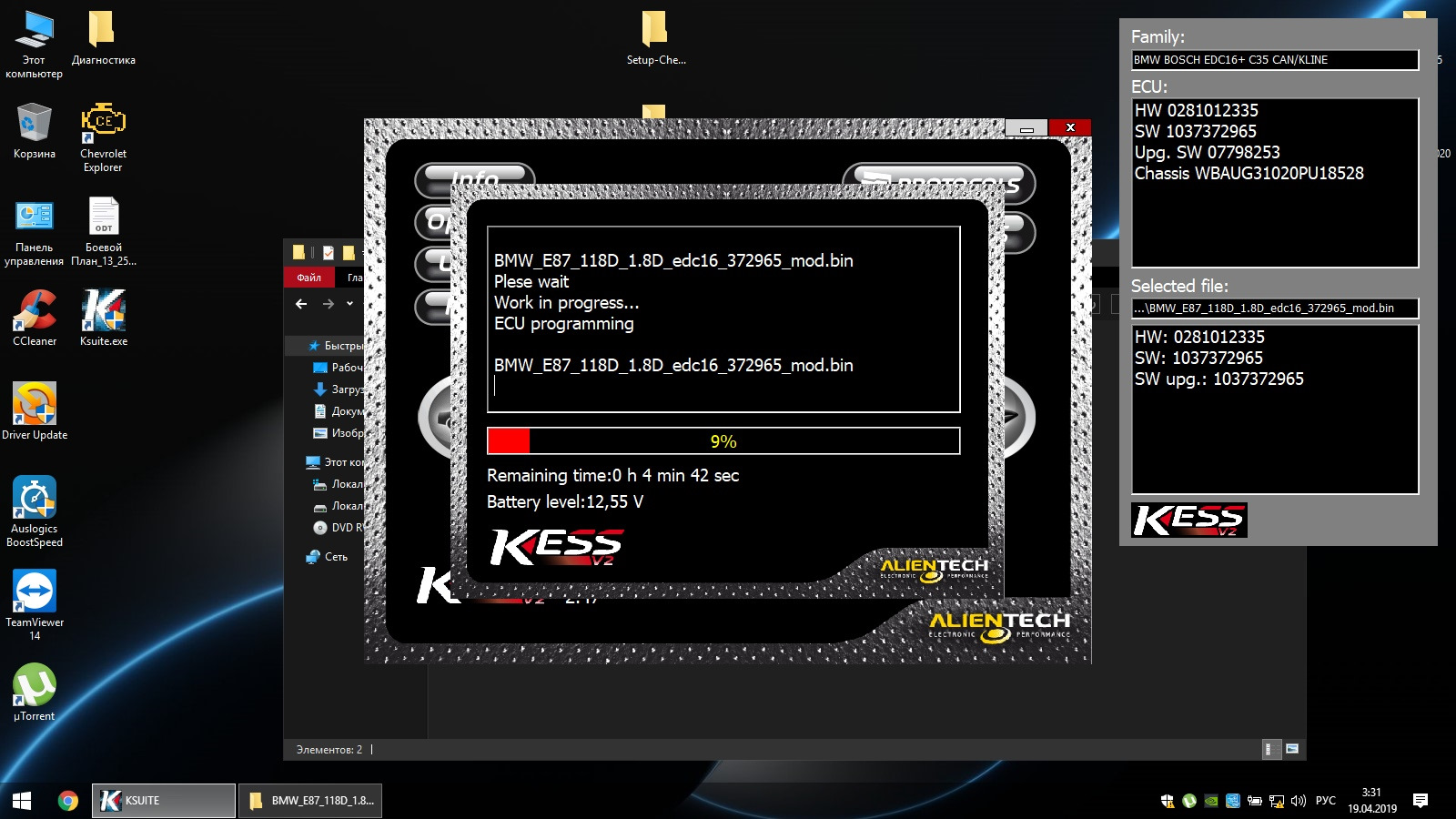The width and height of the screenshot is (1456, 819).
Task: Click the Family field showing BMW BOSCH EDC16+
Action: pos(1275,60)
